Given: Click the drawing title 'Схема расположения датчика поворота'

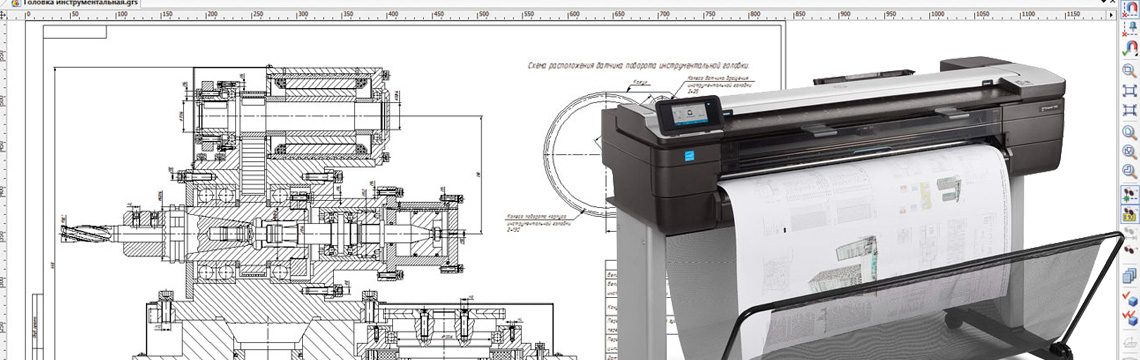Looking at the screenshot, I should click(x=594, y=66).
